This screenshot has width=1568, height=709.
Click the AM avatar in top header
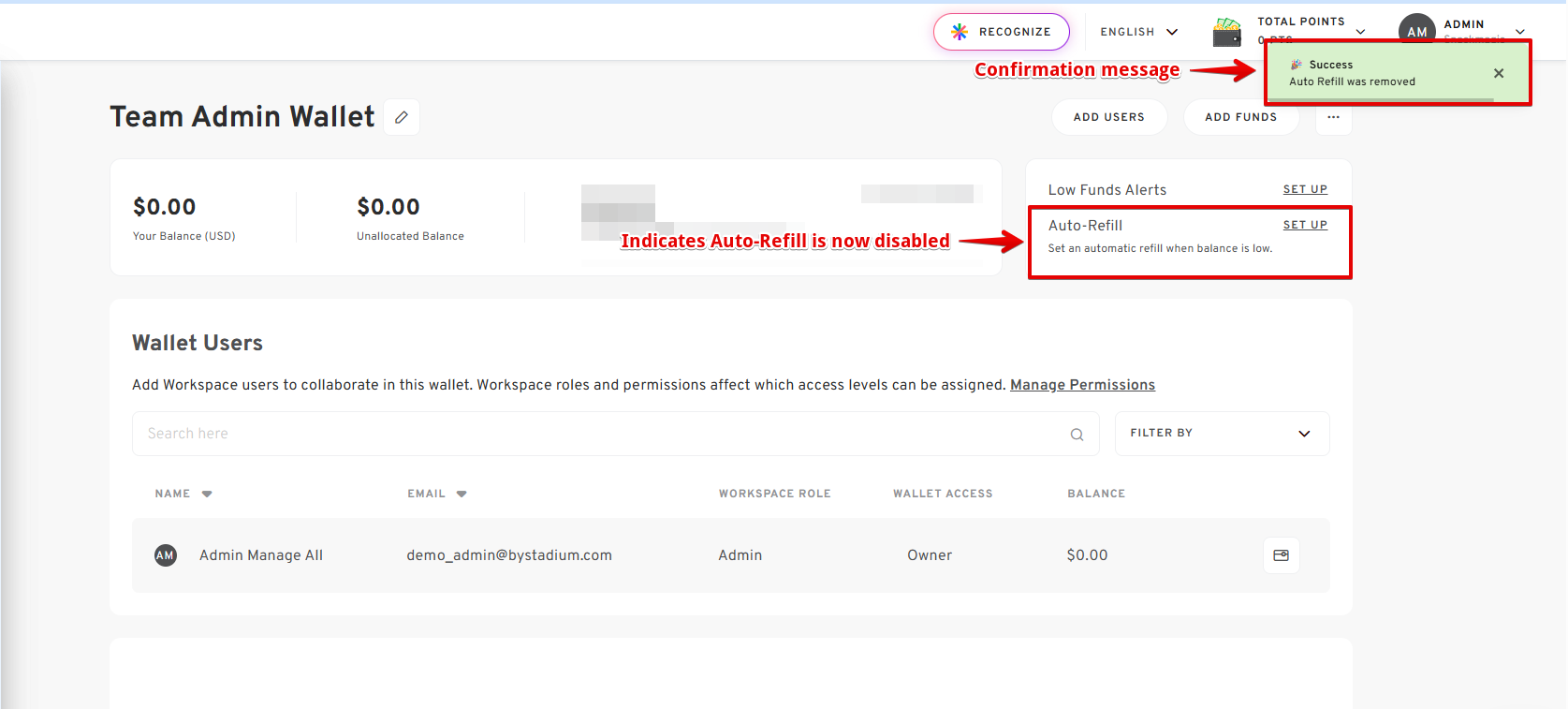(x=1416, y=31)
